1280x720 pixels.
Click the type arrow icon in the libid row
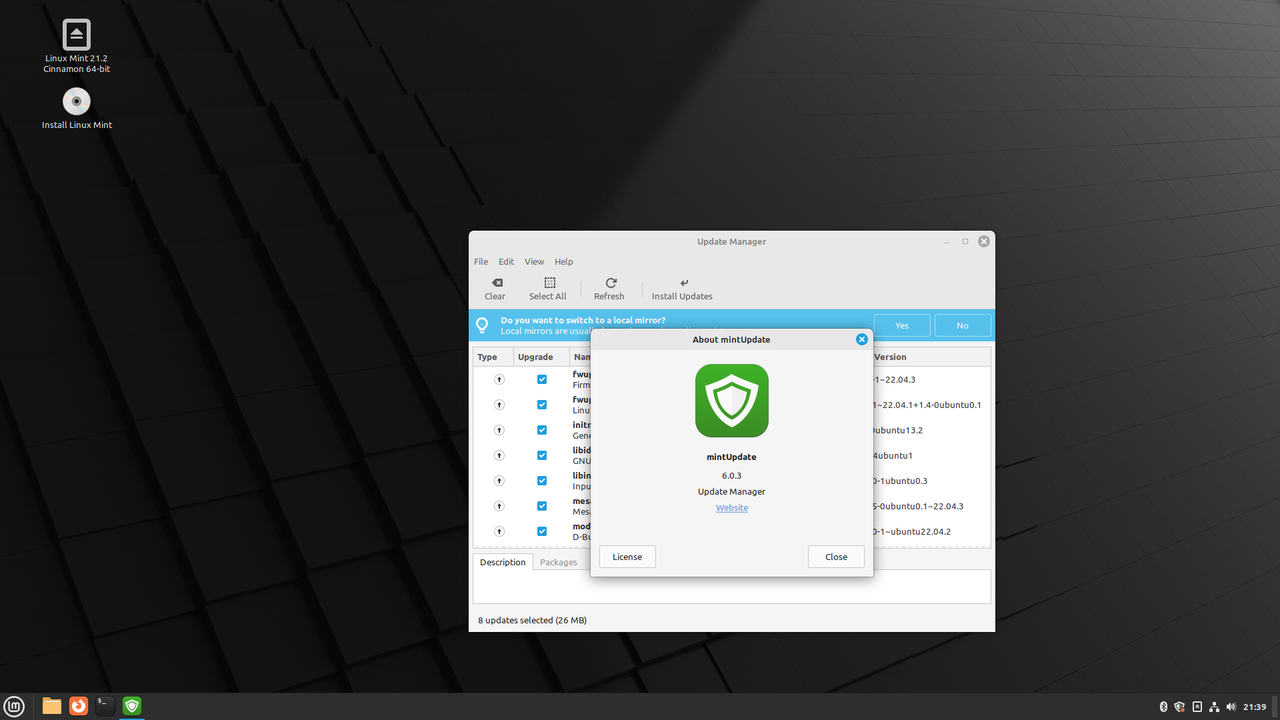pyautogui.click(x=499, y=455)
